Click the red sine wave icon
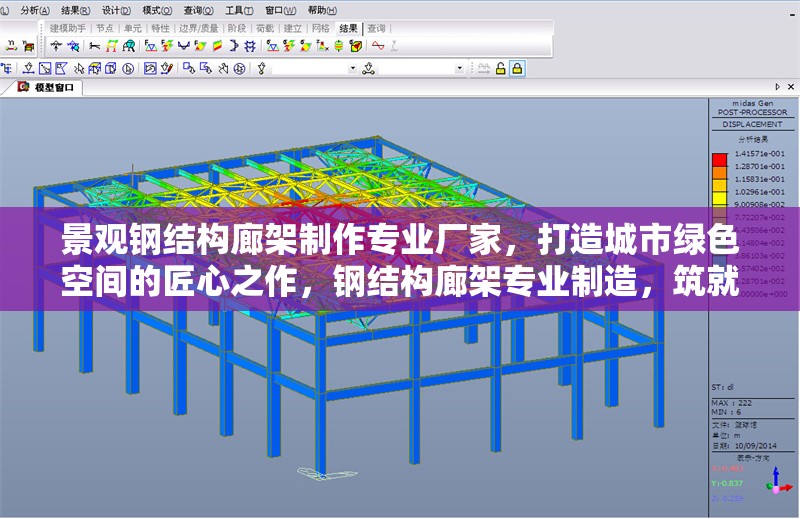 point(378,46)
